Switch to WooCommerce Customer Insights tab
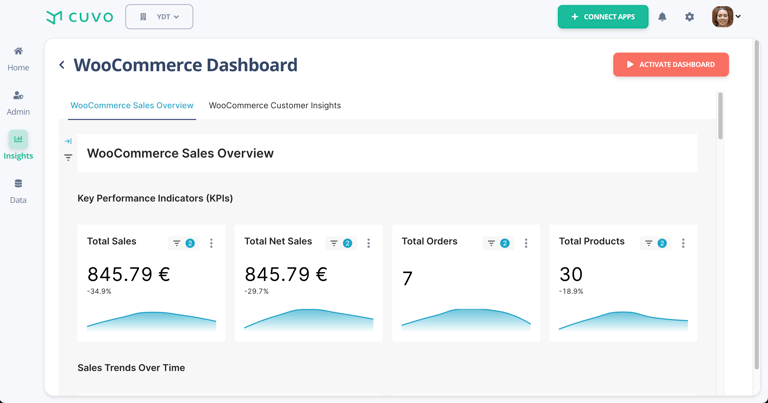 [x=275, y=105]
